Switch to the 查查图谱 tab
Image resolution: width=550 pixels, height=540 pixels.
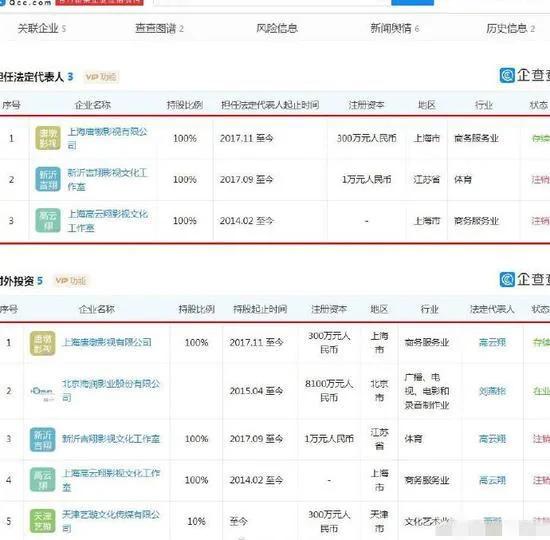pyautogui.click(x=159, y=28)
